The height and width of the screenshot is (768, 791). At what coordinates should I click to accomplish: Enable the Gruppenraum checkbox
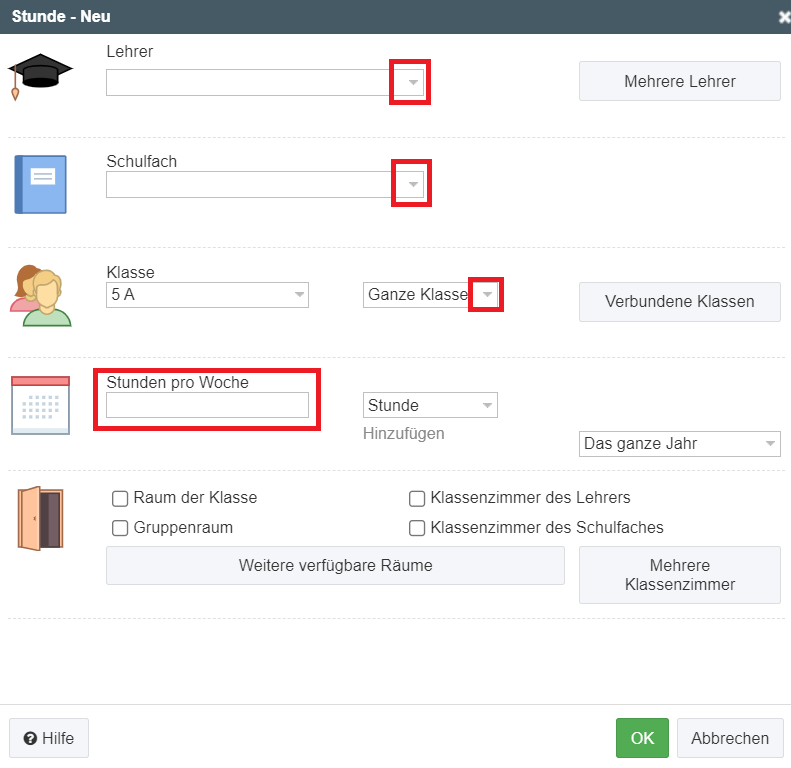120,528
